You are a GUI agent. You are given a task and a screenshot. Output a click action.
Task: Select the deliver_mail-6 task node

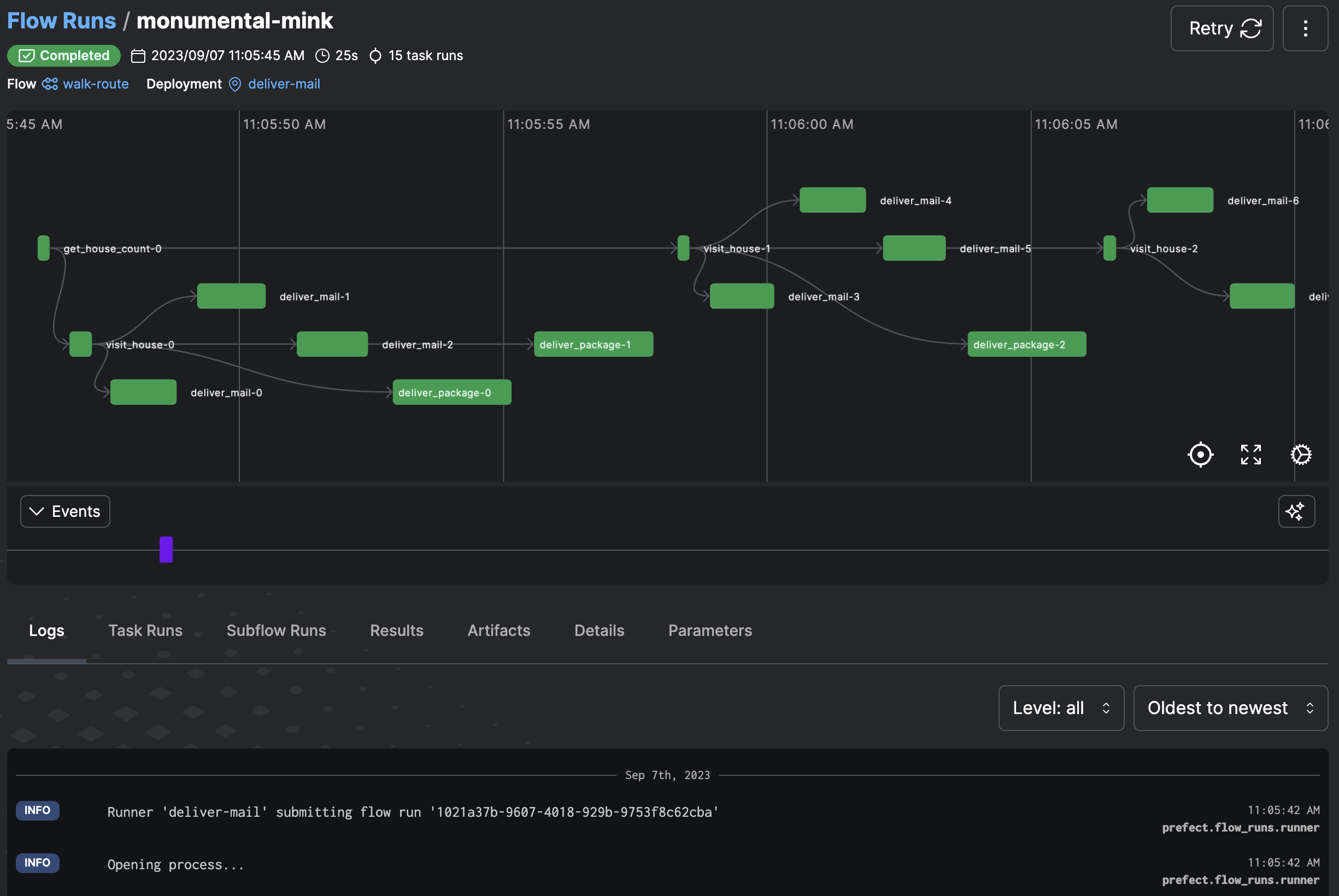[1179, 200]
